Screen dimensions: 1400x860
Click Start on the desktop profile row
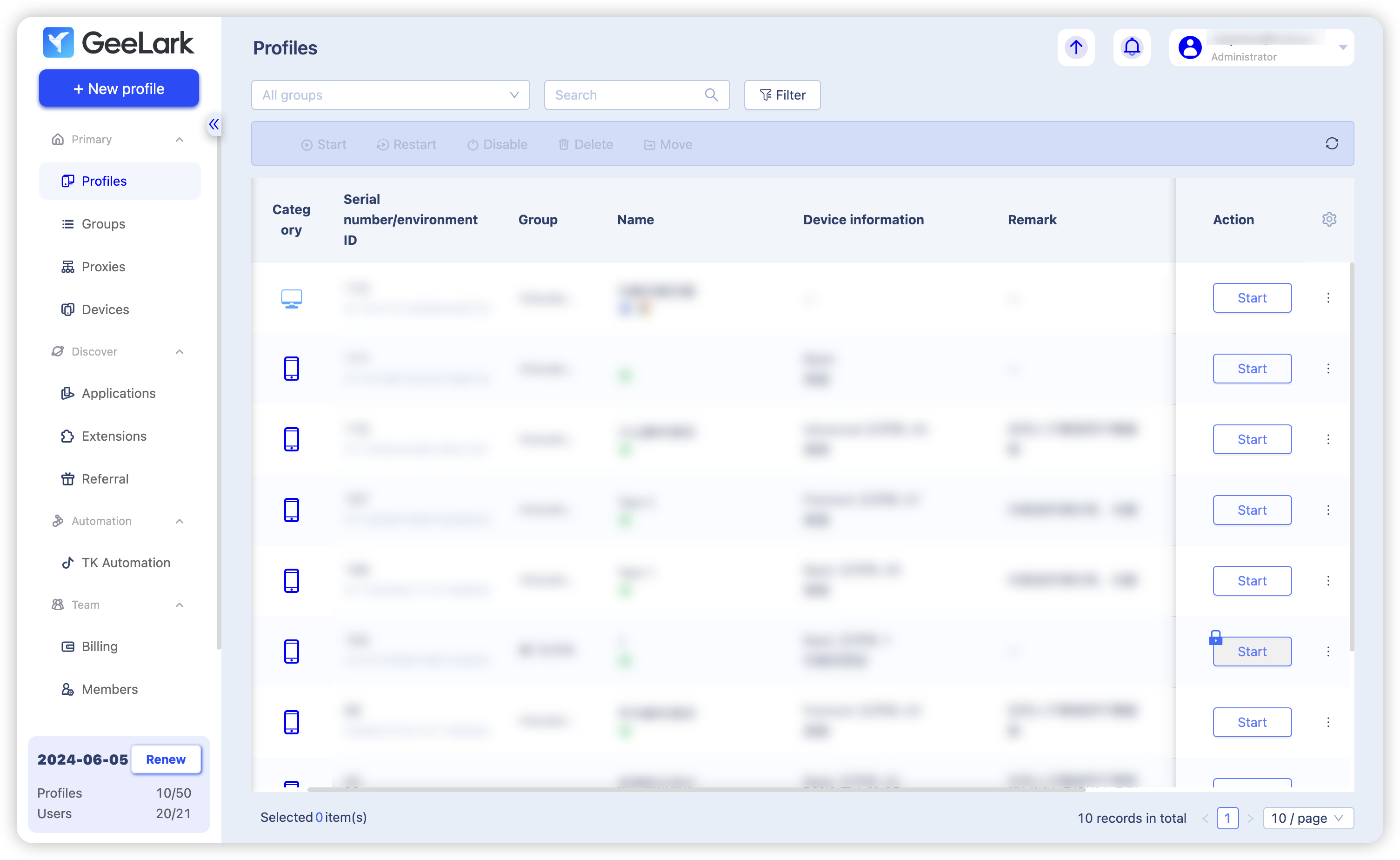coord(1252,298)
